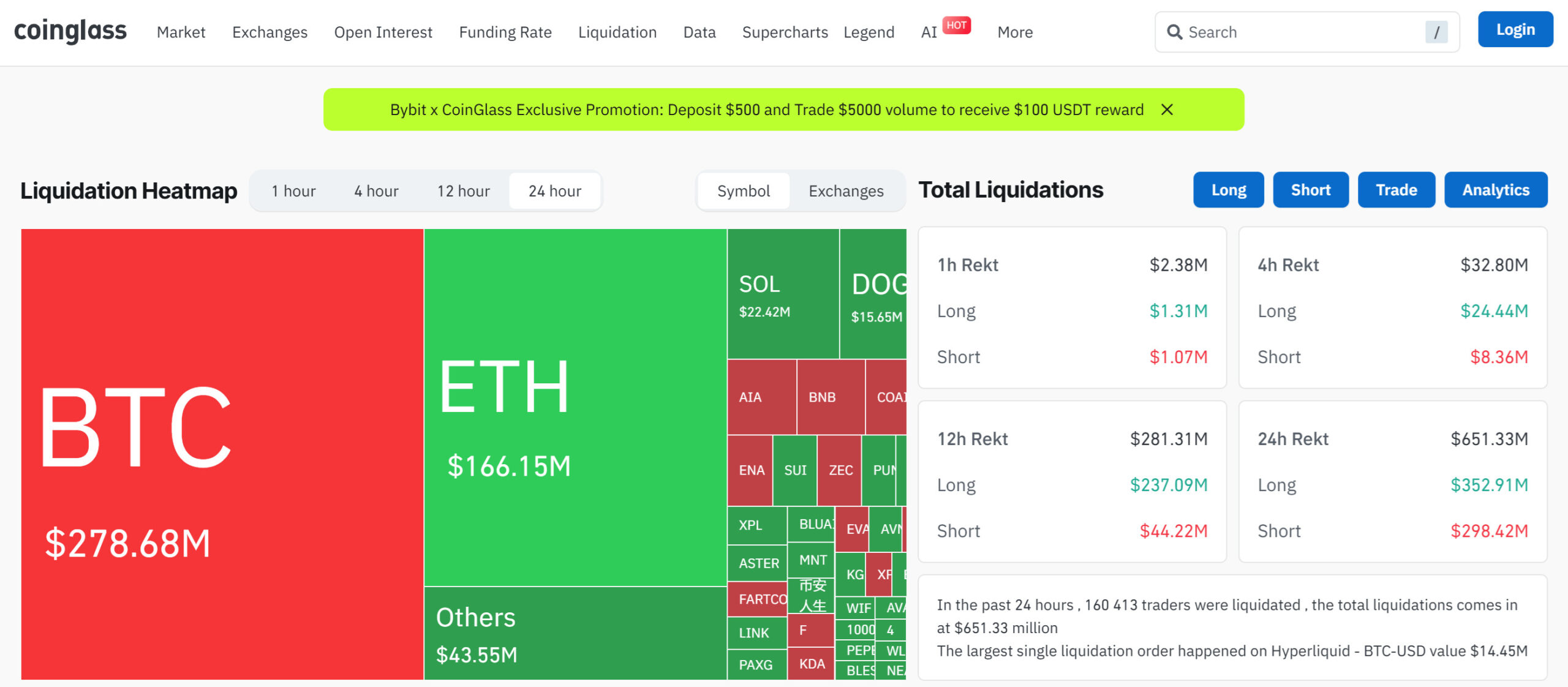Open the Liquidation menu

pyautogui.click(x=617, y=32)
